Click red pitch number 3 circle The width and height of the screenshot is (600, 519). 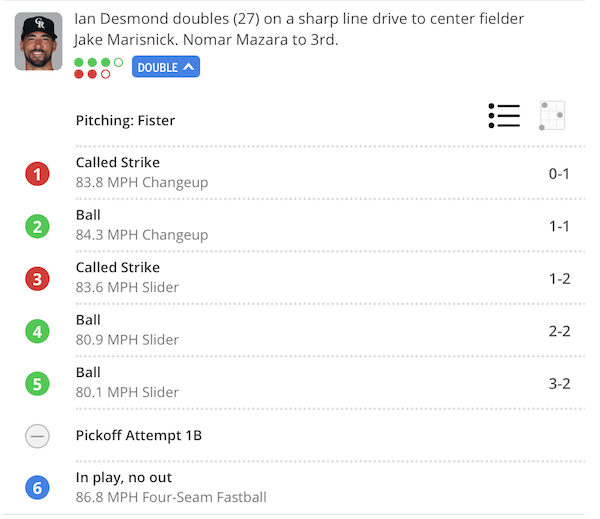point(37,279)
